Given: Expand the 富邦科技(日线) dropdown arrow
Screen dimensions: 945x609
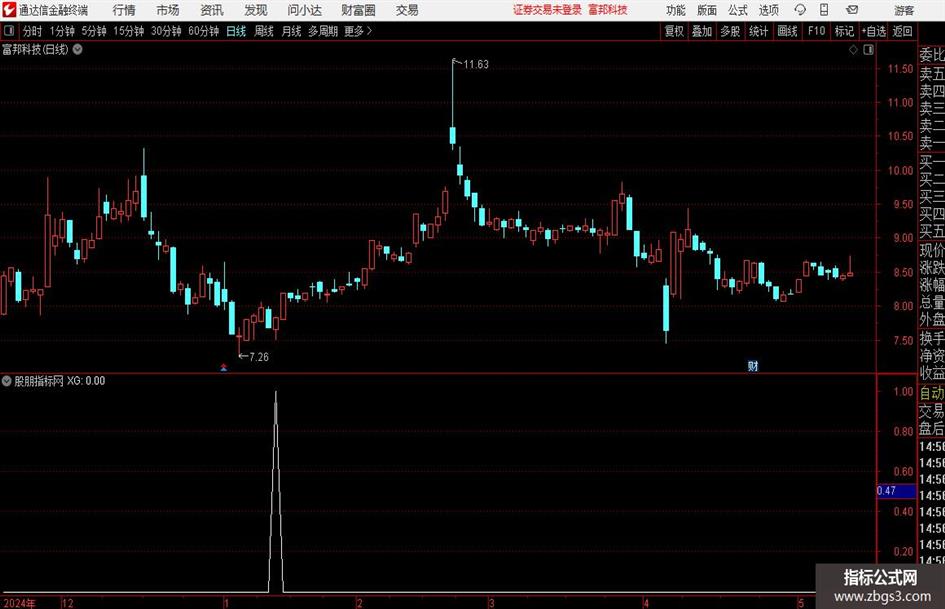Looking at the screenshot, I should [78, 49].
